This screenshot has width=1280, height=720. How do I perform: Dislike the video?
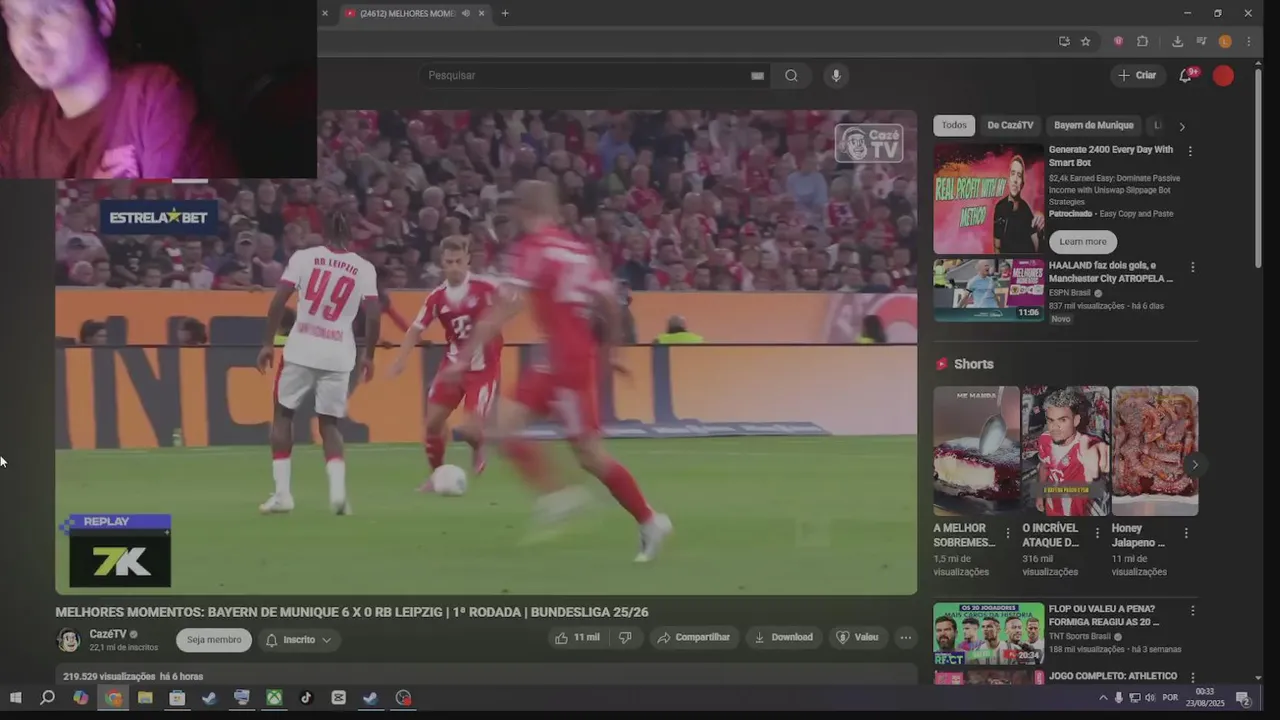625,638
